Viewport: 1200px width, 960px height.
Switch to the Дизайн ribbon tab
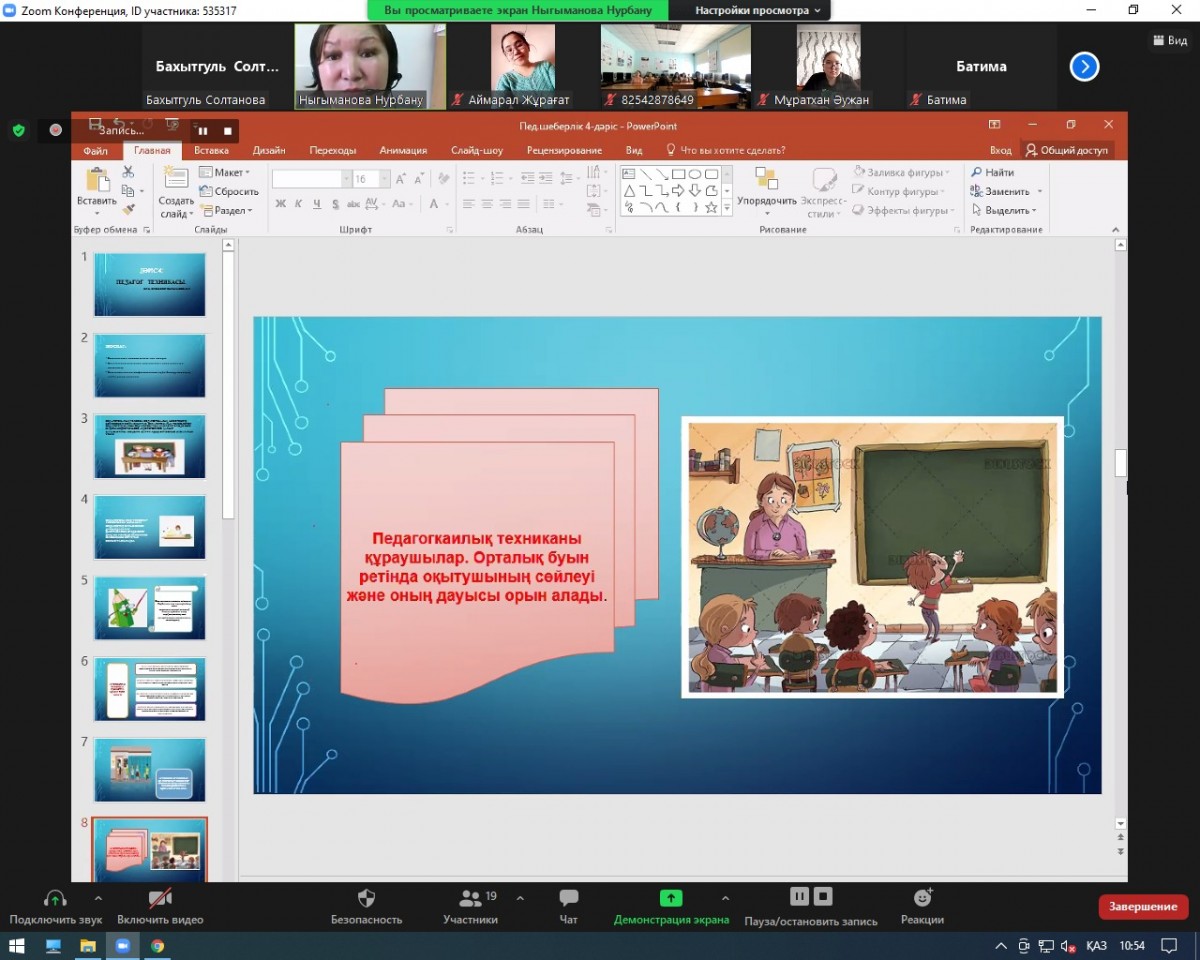point(268,150)
